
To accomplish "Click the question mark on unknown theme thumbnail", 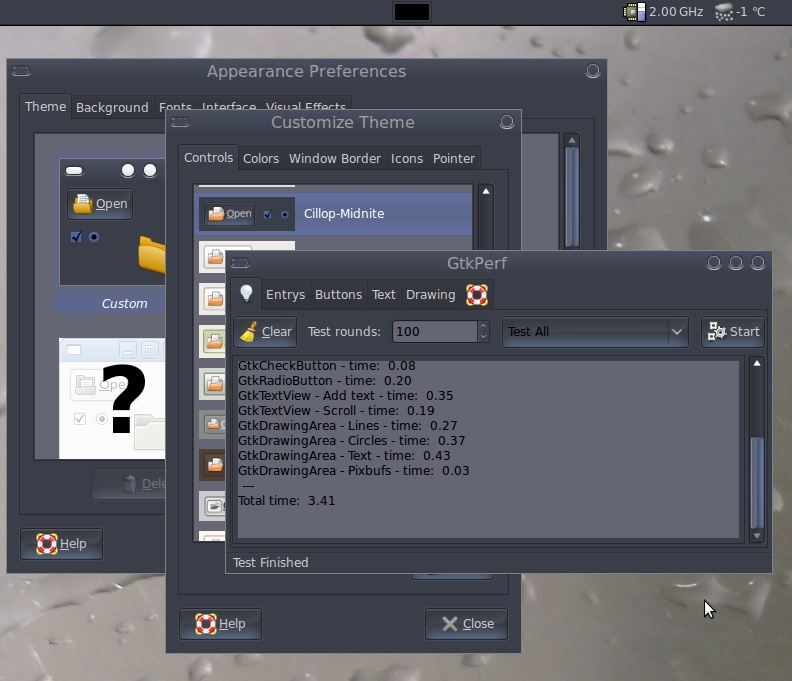I will (123, 399).
